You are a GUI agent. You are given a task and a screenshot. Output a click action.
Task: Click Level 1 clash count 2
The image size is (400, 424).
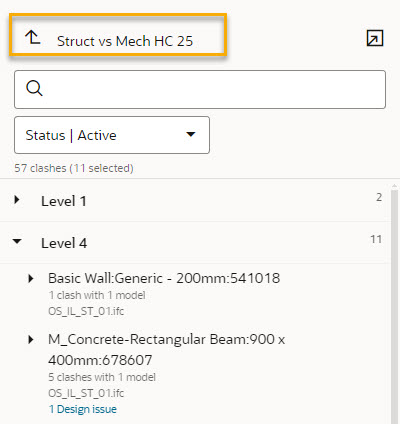point(379,197)
